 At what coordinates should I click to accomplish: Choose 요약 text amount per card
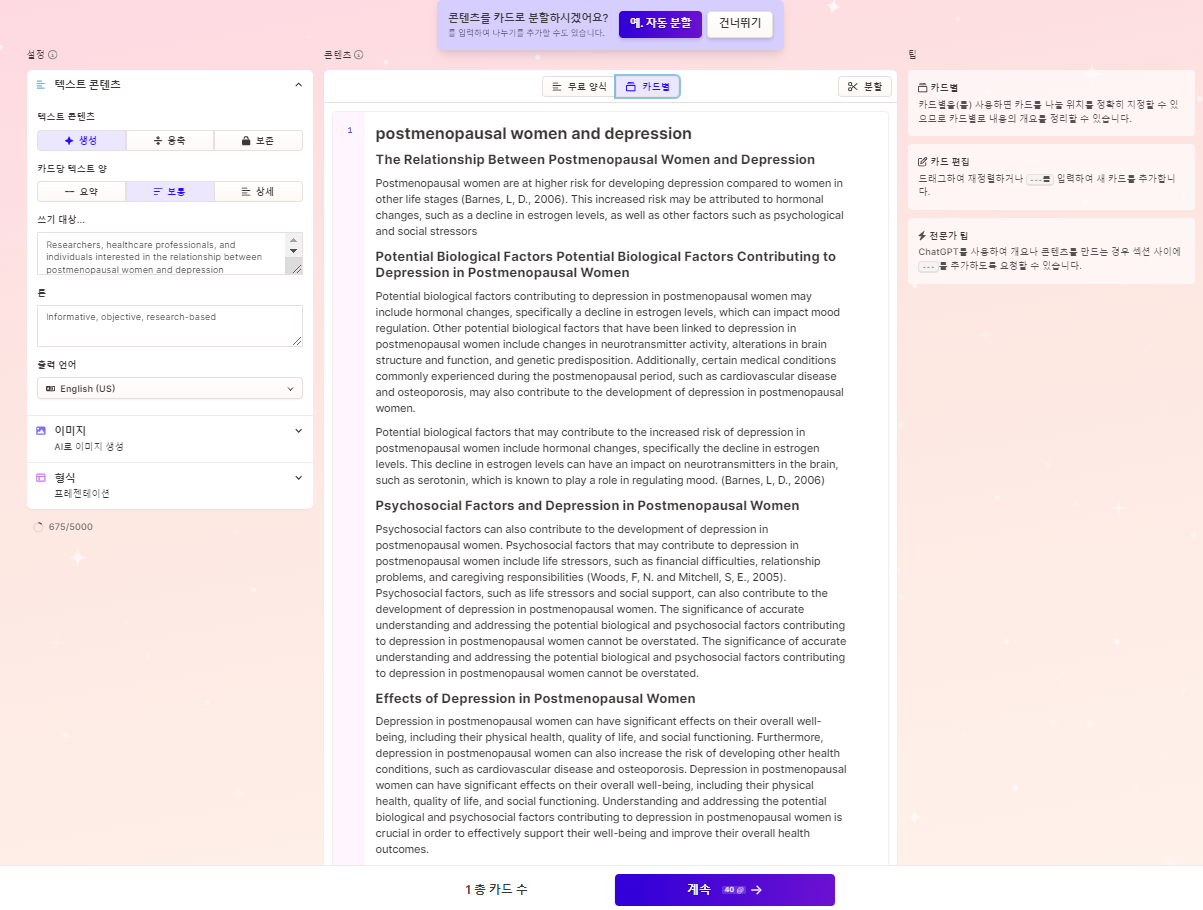[x=81, y=191]
